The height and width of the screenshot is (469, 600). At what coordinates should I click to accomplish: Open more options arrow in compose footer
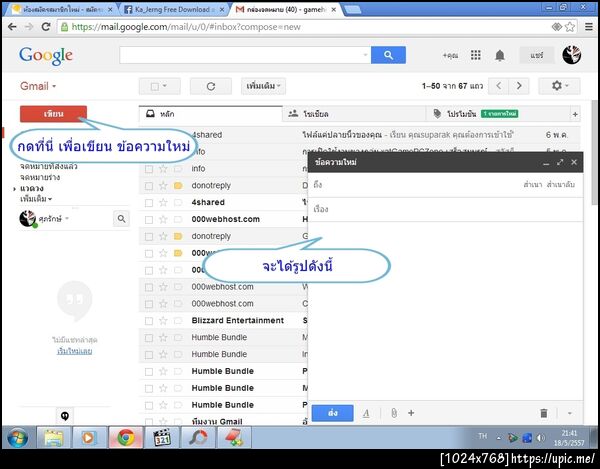(570, 413)
